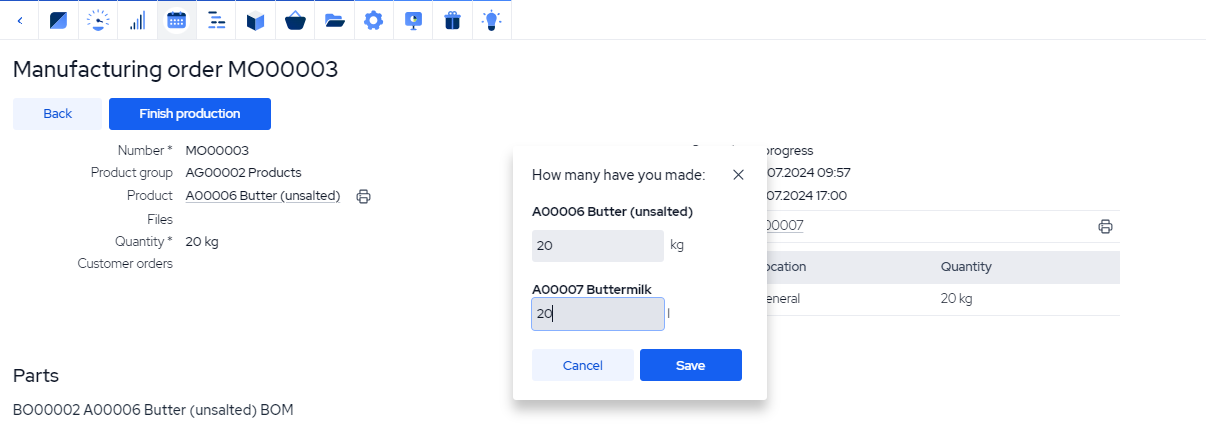Open the presentation board icon
This screenshot has width=1206, height=426.
click(x=413, y=20)
